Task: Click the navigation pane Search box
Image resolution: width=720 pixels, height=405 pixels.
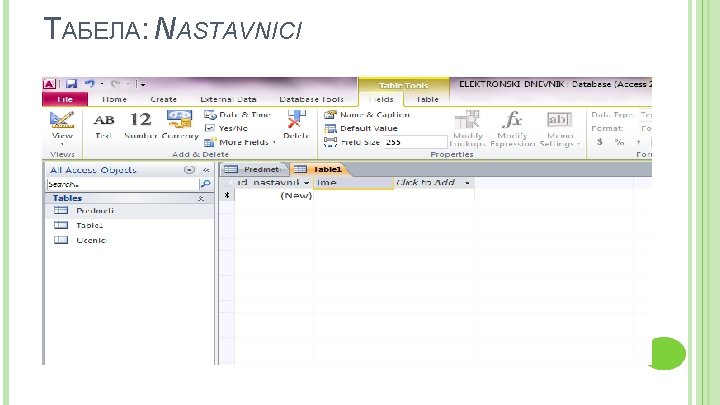Action: 122,184
